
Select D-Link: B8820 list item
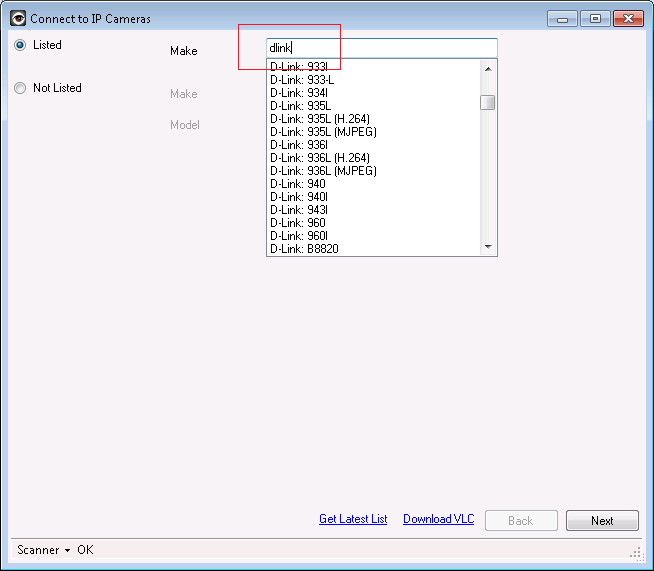(x=304, y=249)
